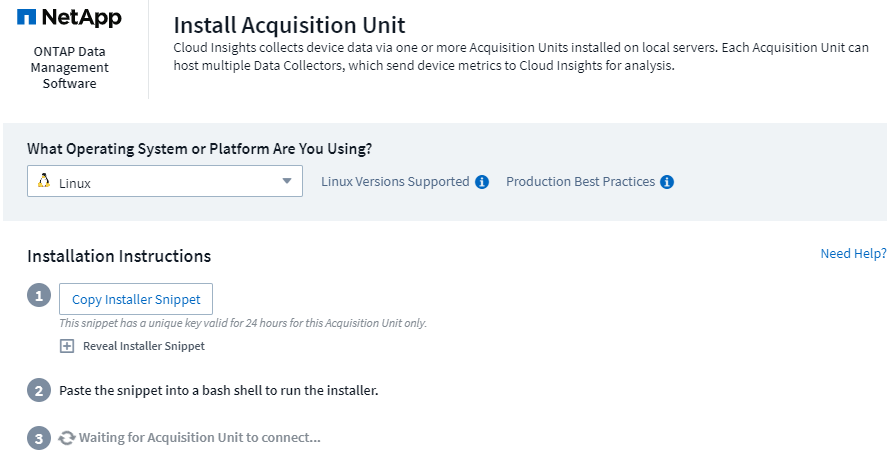Open the Need Help? link
The width and height of the screenshot is (895, 466).
point(852,254)
